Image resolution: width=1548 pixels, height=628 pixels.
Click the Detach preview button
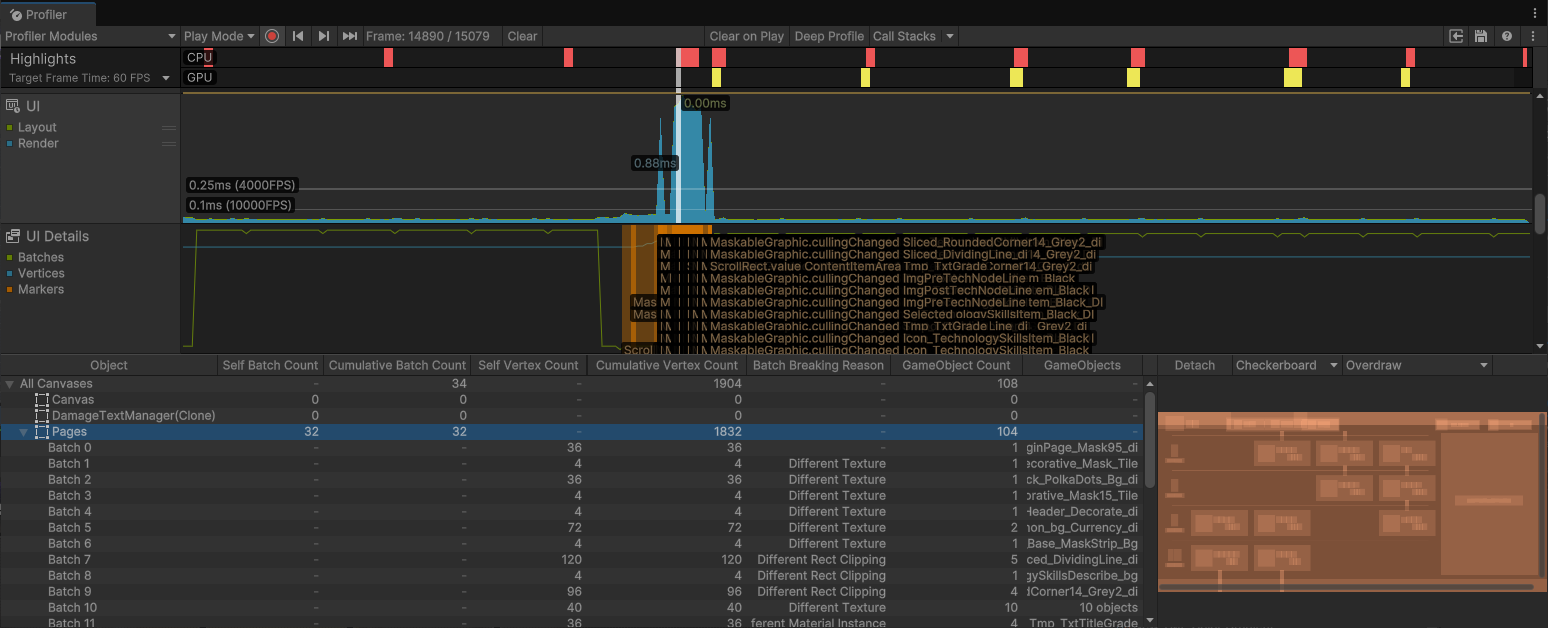[1194, 366]
